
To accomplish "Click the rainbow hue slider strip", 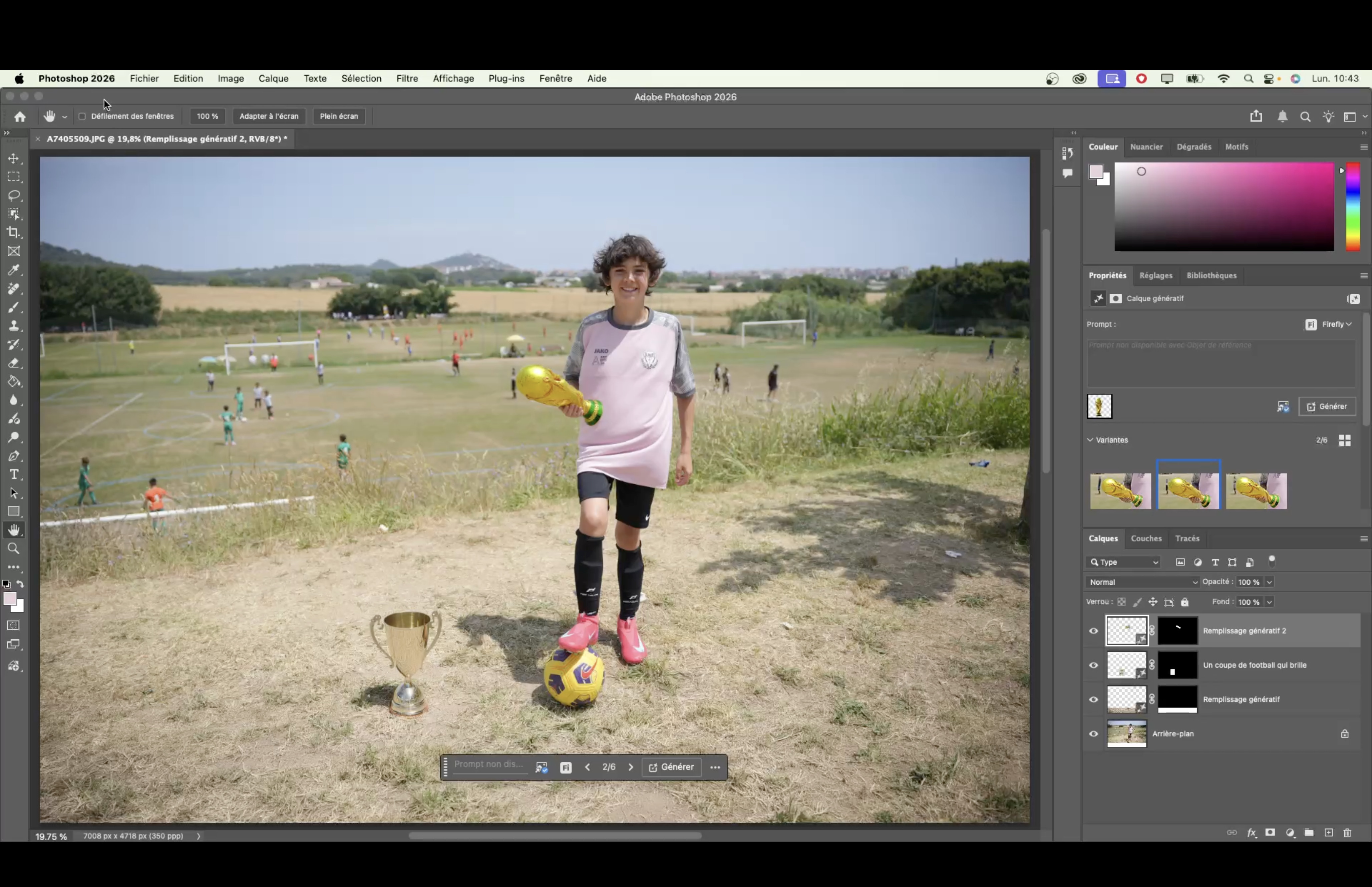I will [1353, 207].
